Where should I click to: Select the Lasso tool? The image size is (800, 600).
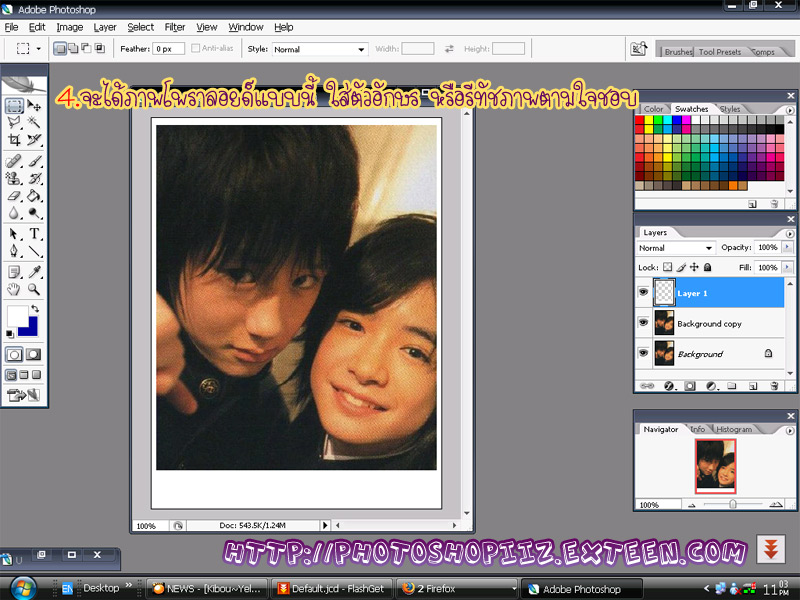coord(14,122)
